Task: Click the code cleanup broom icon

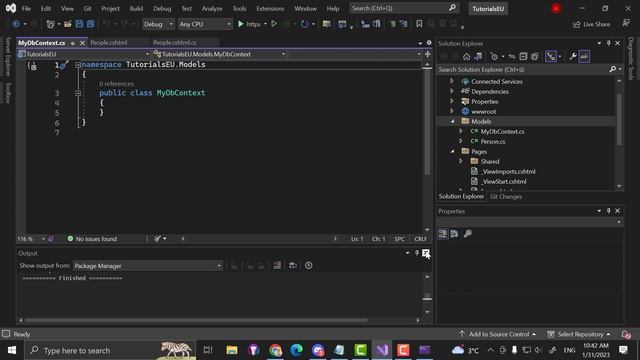Action: point(158,239)
